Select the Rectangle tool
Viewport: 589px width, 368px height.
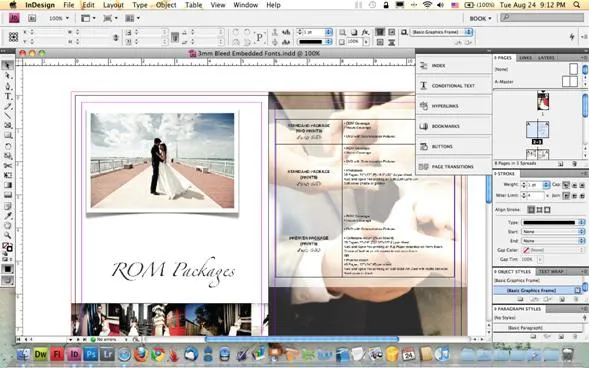pos(7,135)
